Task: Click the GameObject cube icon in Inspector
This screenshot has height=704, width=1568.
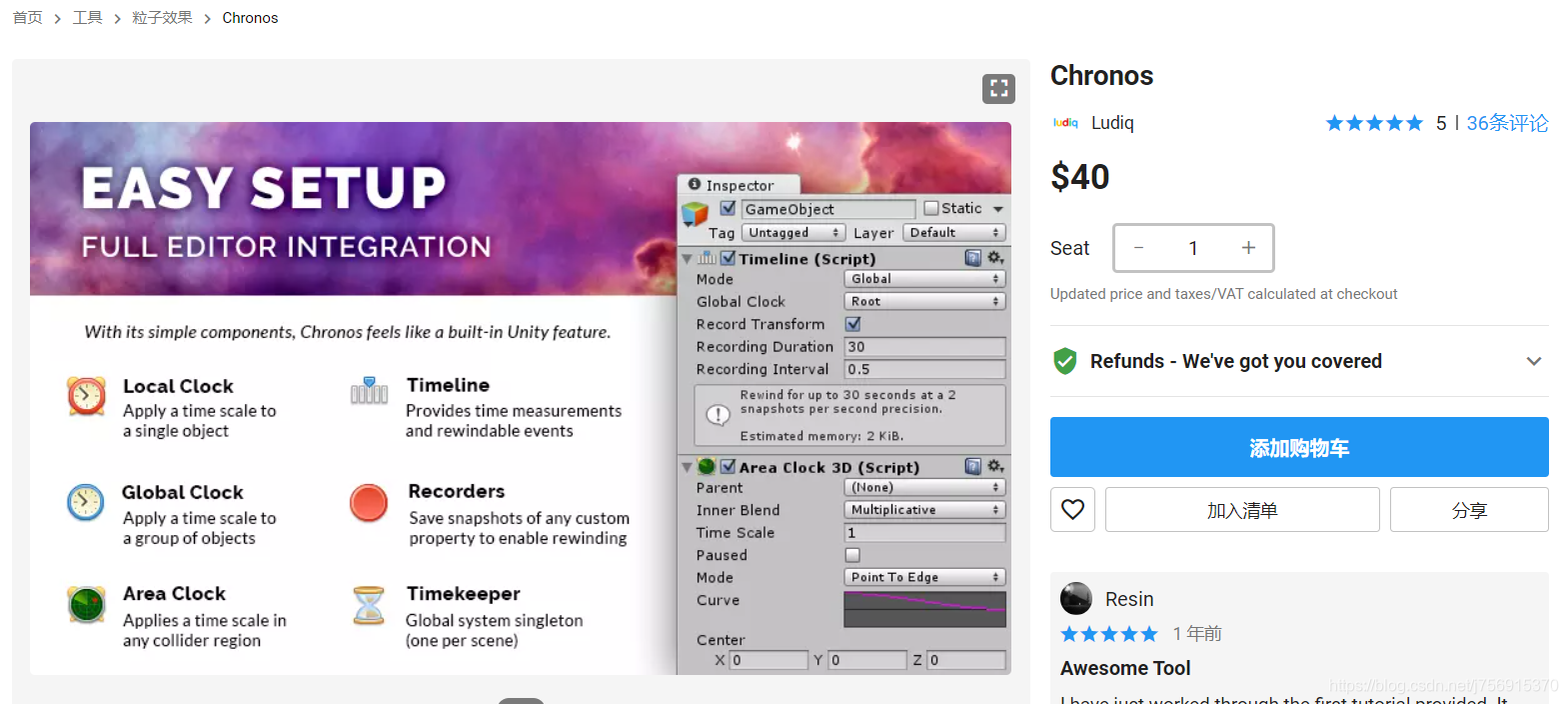Action: 695,214
